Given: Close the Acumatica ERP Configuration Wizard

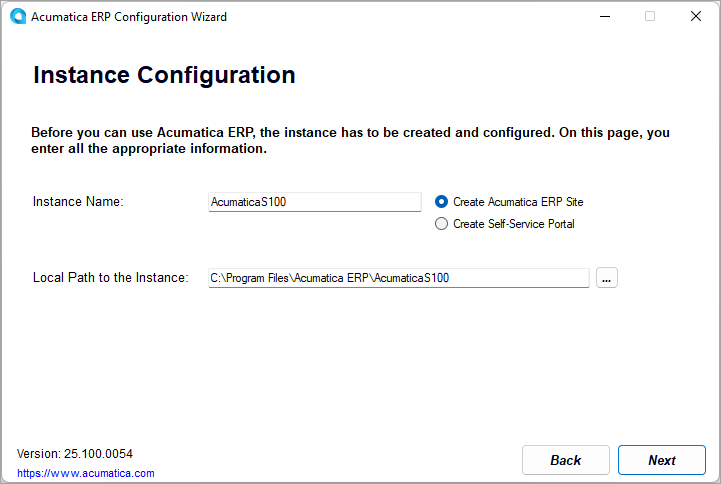Looking at the screenshot, I should [696, 17].
